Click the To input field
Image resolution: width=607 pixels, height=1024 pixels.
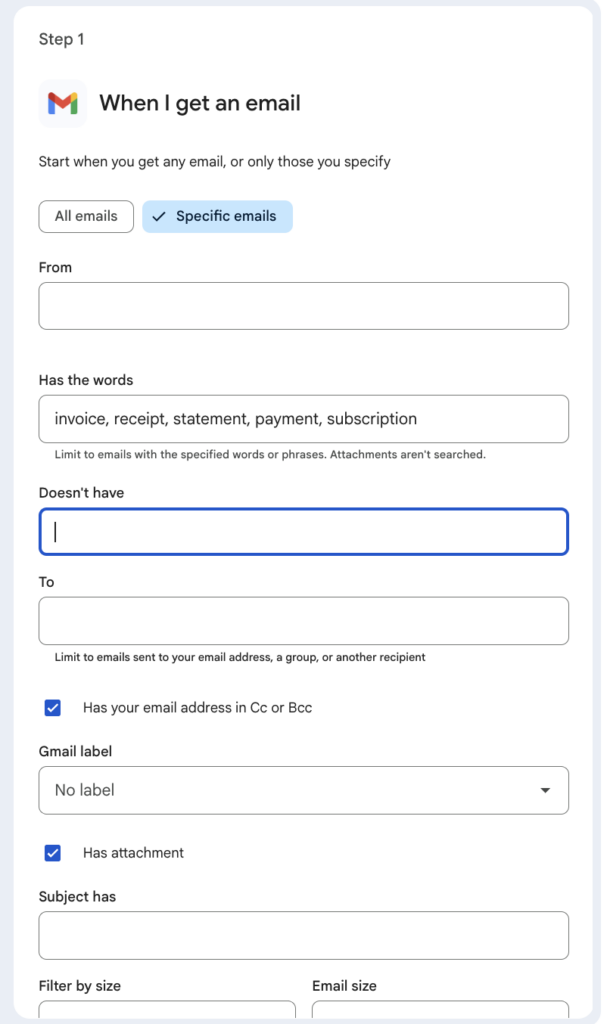pyautogui.click(x=303, y=620)
